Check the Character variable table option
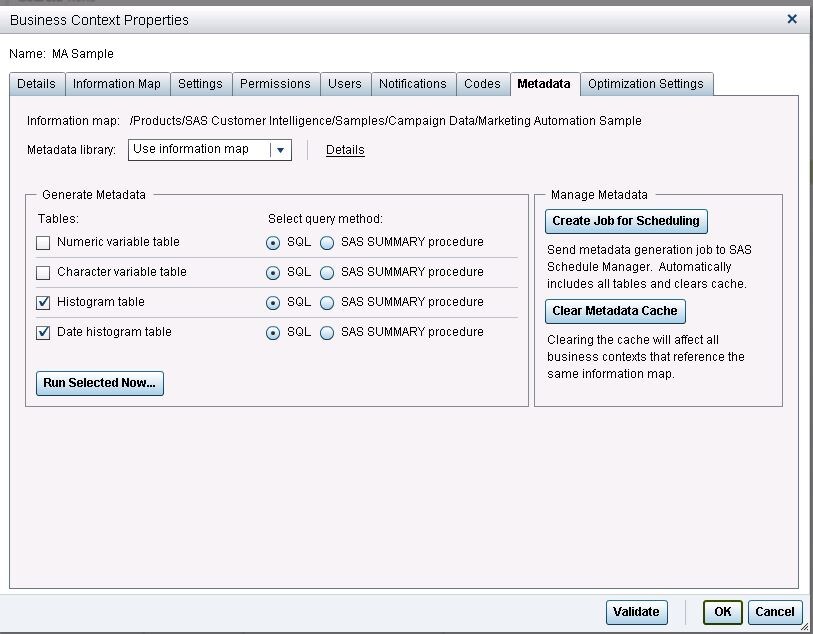 point(43,272)
